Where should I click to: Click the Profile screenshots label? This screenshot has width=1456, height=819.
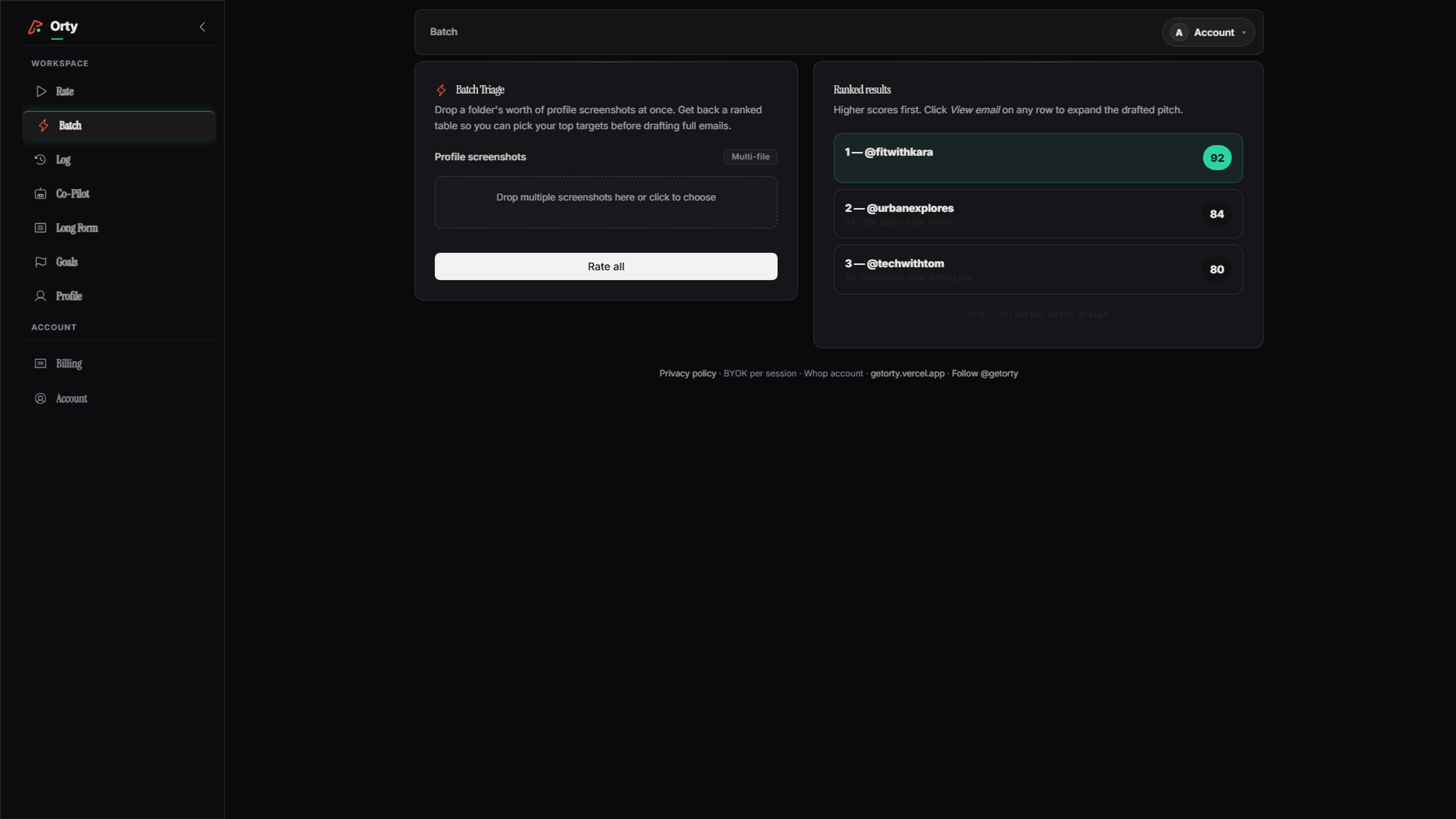click(480, 157)
